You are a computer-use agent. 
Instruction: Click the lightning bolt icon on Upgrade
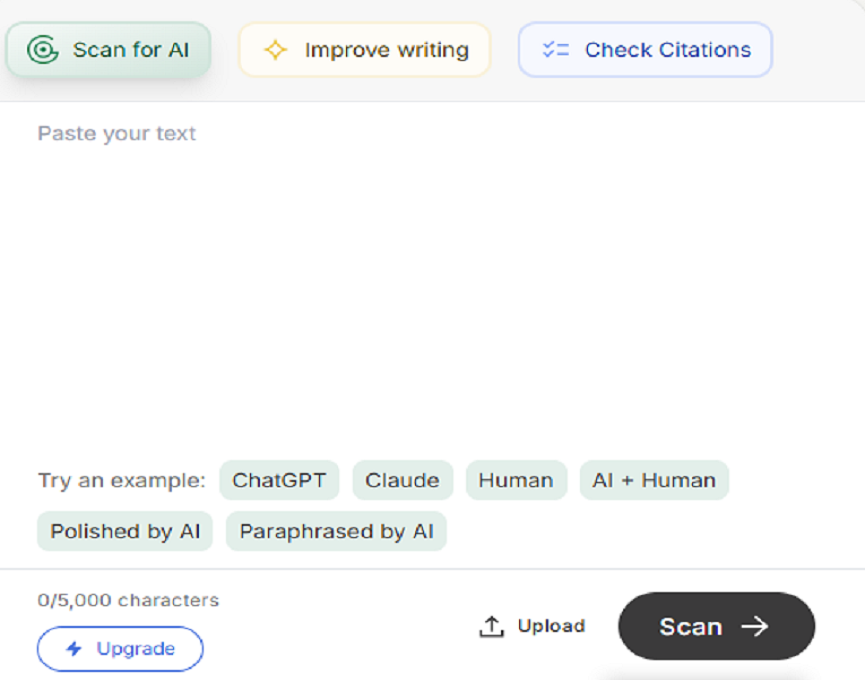74,649
